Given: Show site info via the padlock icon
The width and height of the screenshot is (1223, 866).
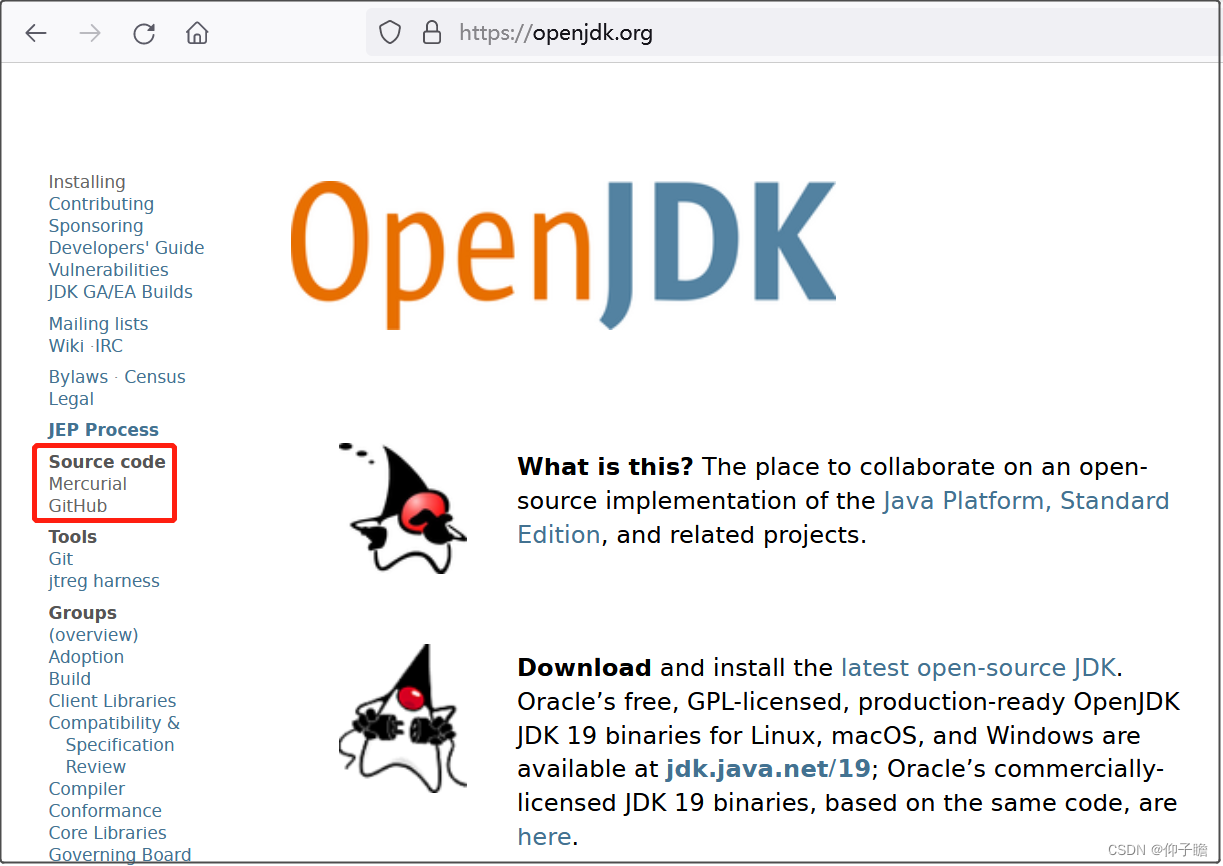Looking at the screenshot, I should [x=432, y=33].
